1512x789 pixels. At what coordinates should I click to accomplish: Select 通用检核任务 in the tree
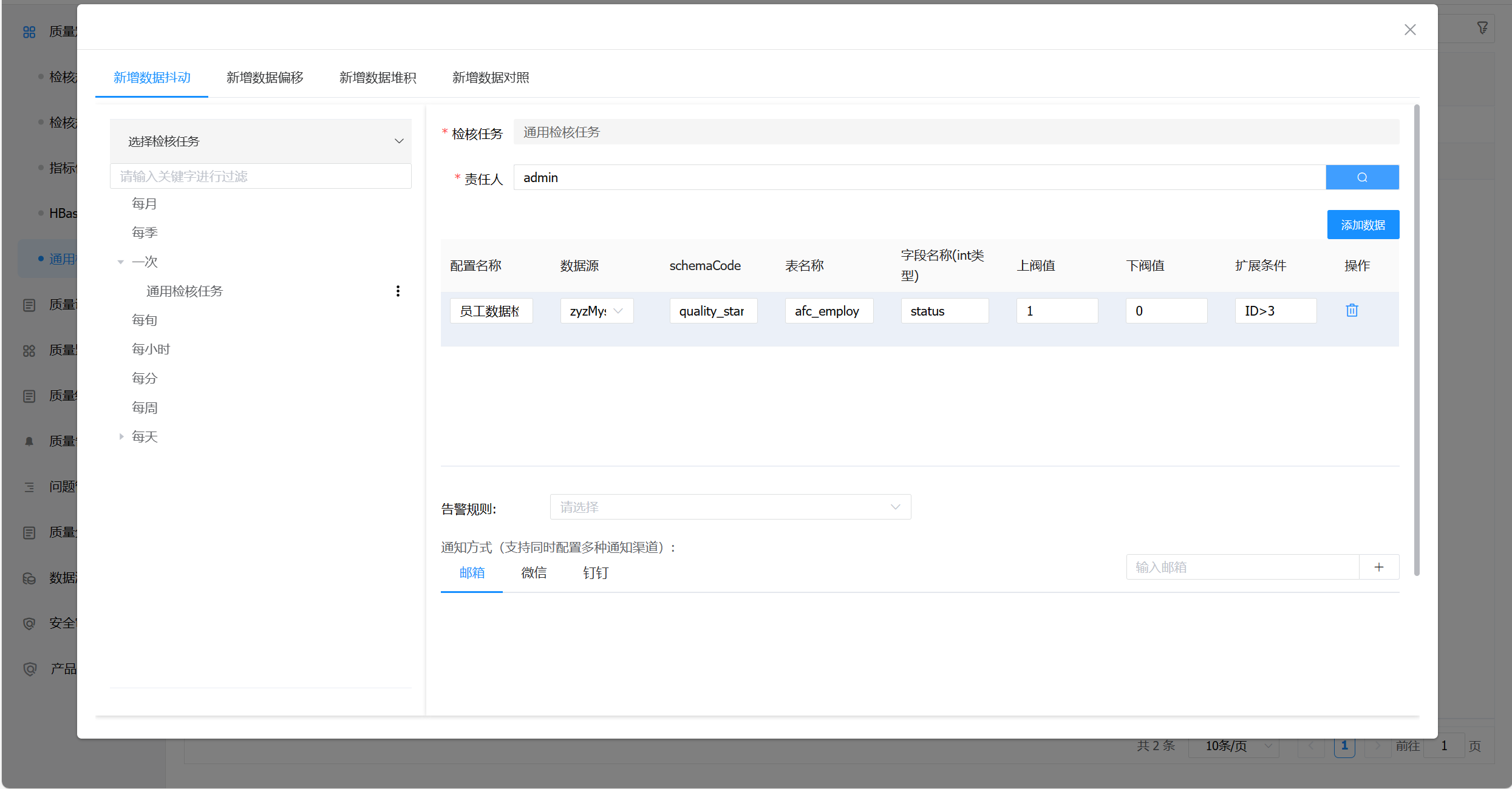click(x=185, y=291)
